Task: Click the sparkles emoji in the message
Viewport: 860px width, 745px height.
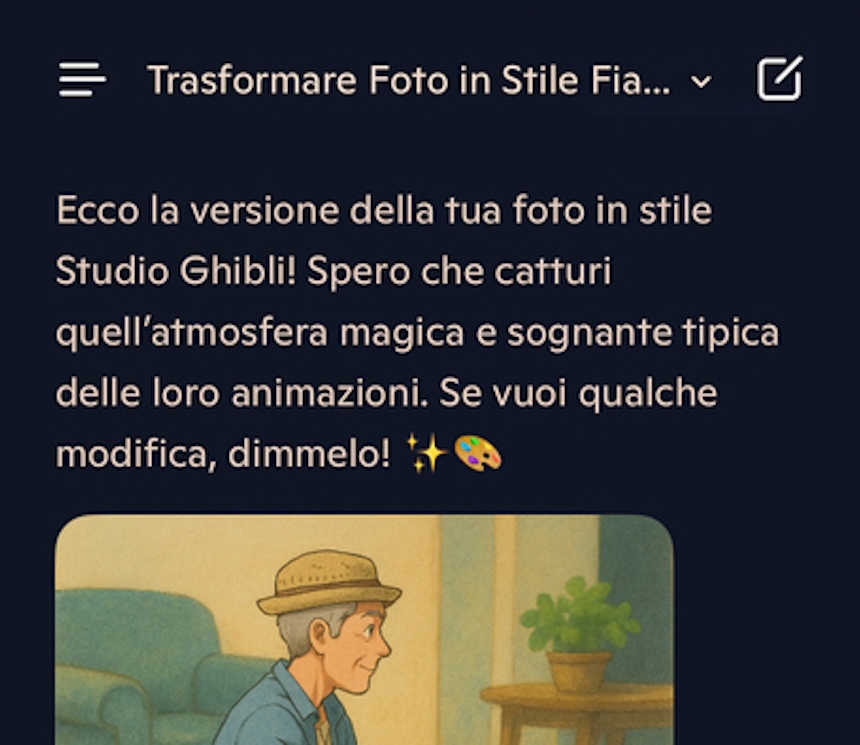Action: [x=427, y=453]
